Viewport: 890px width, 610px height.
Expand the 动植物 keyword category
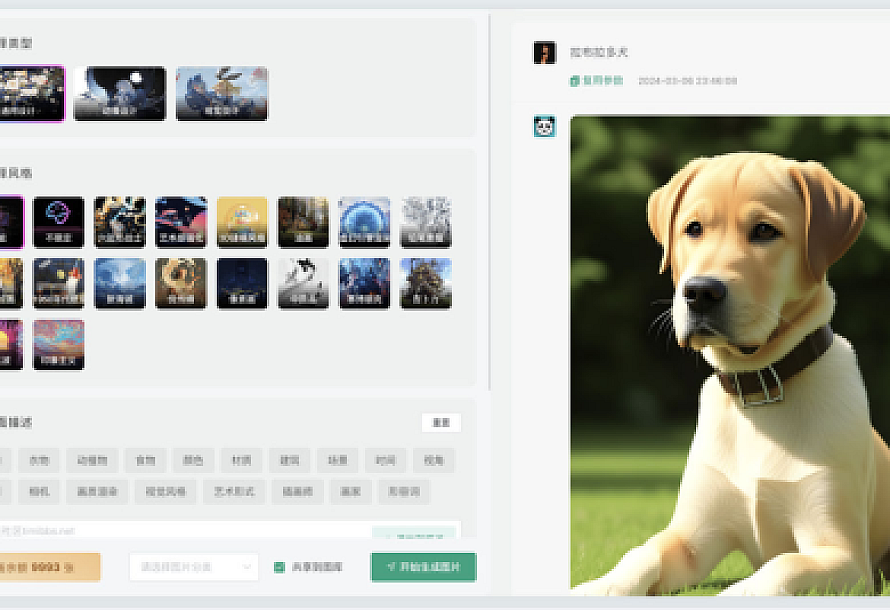click(92, 460)
